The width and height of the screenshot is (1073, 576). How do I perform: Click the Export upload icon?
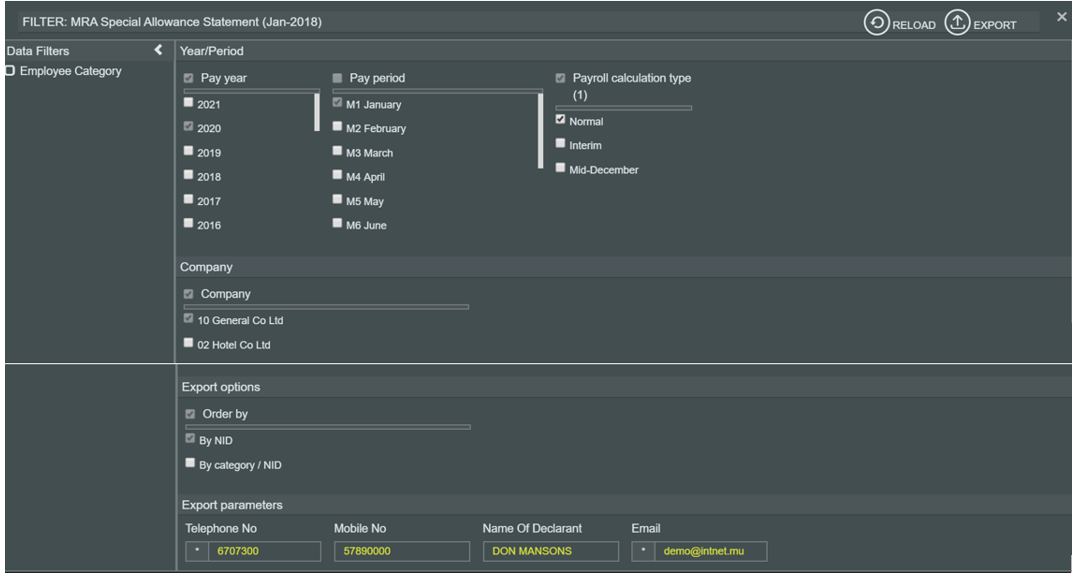[x=957, y=24]
